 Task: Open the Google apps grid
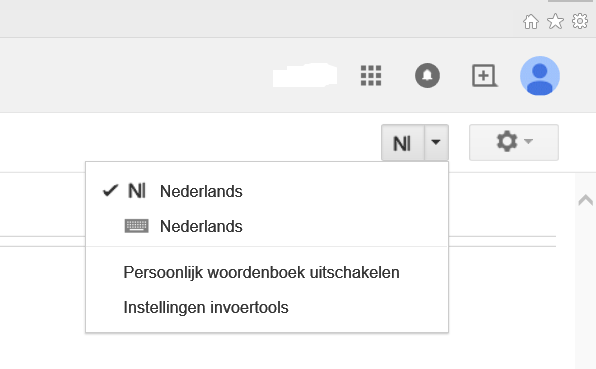point(371,76)
